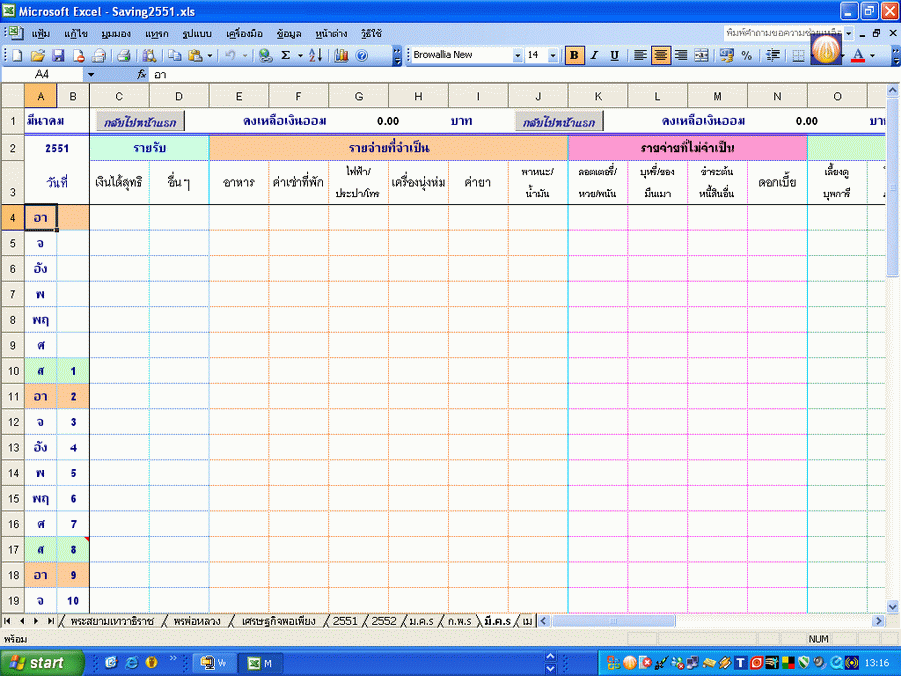The height and width of the screenshot is (676, 901).
Task: Open the Chart Wizard icon
Action: [x=341, y=56]
